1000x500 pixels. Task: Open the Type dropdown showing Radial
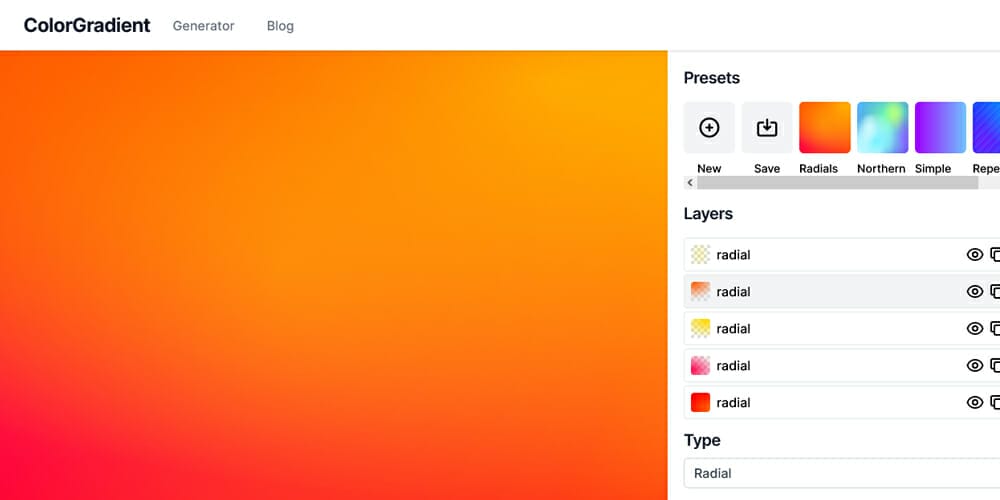840,473
